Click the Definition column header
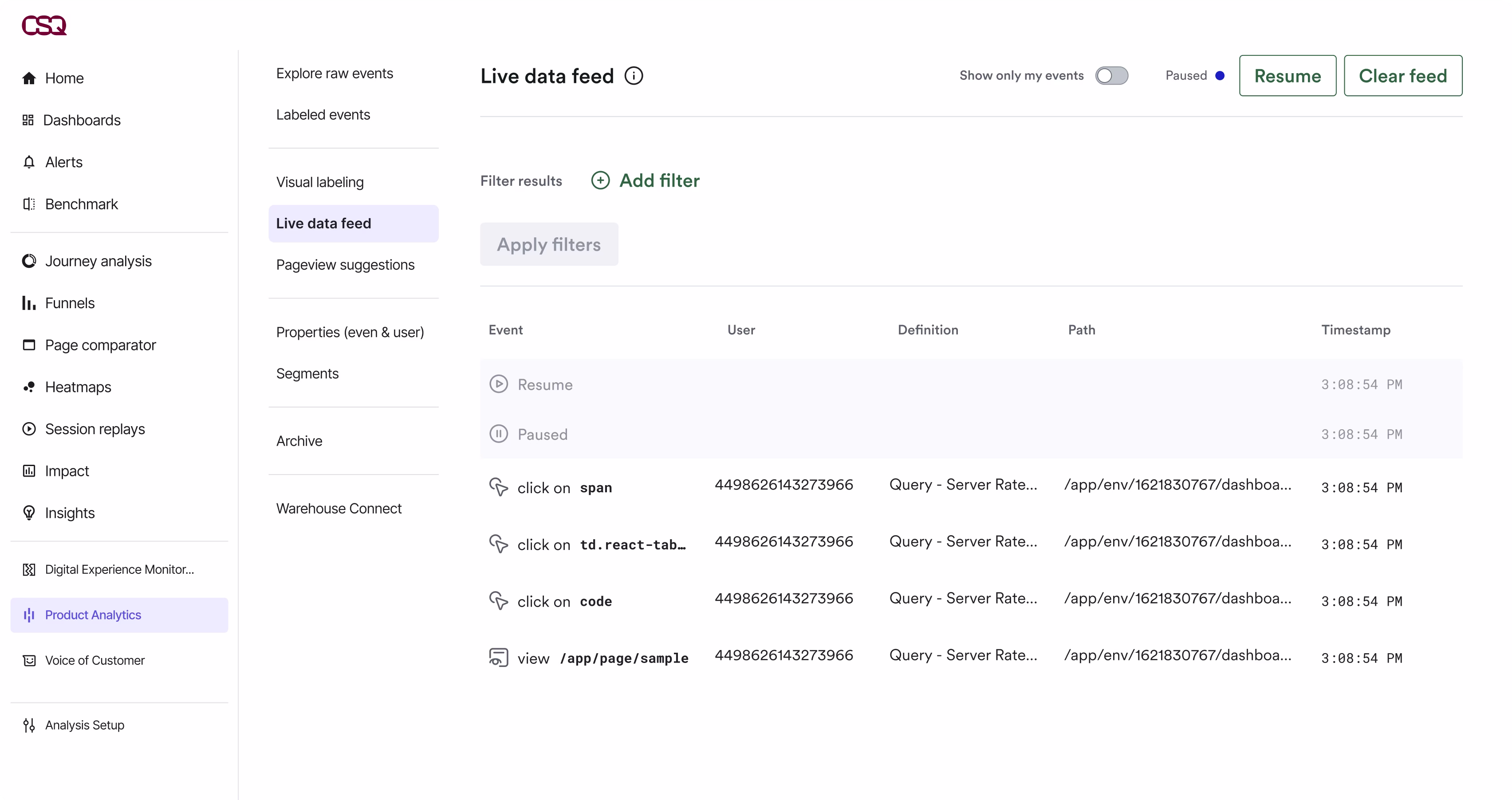Screen dimensions: 1512x800 pyautogui.click(x=928, y=329)
